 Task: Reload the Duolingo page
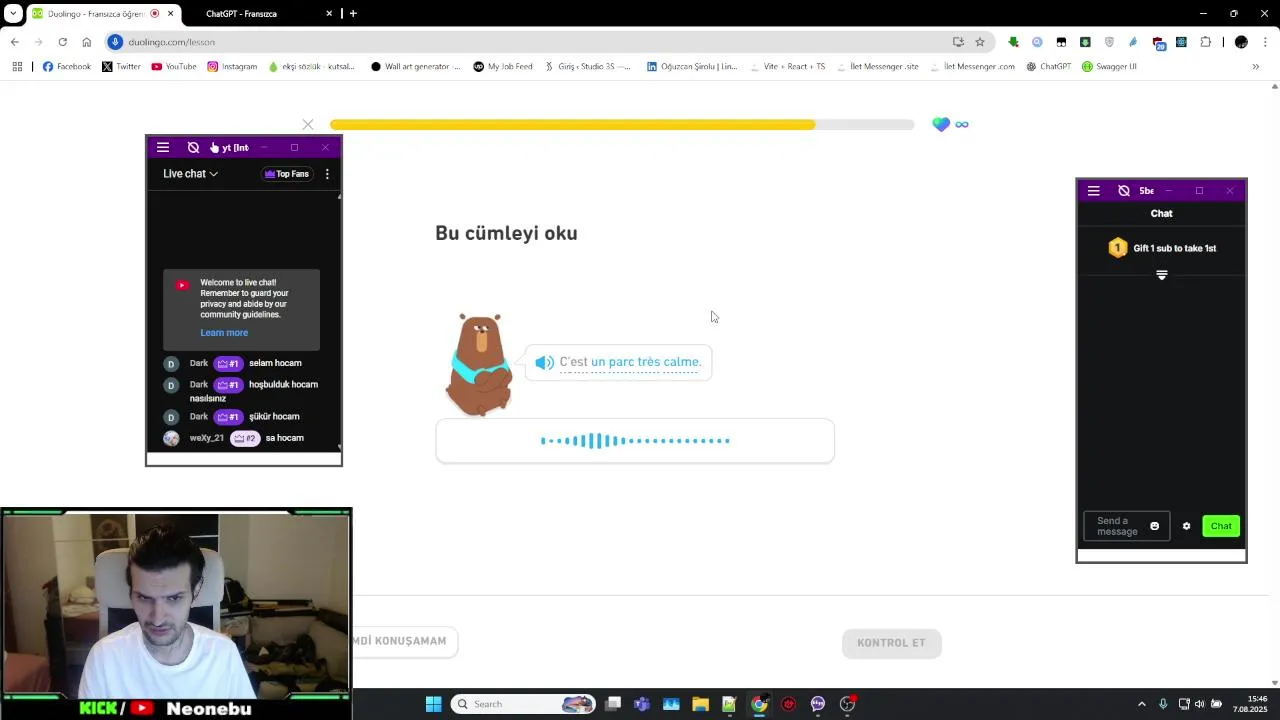pos(62,42)
